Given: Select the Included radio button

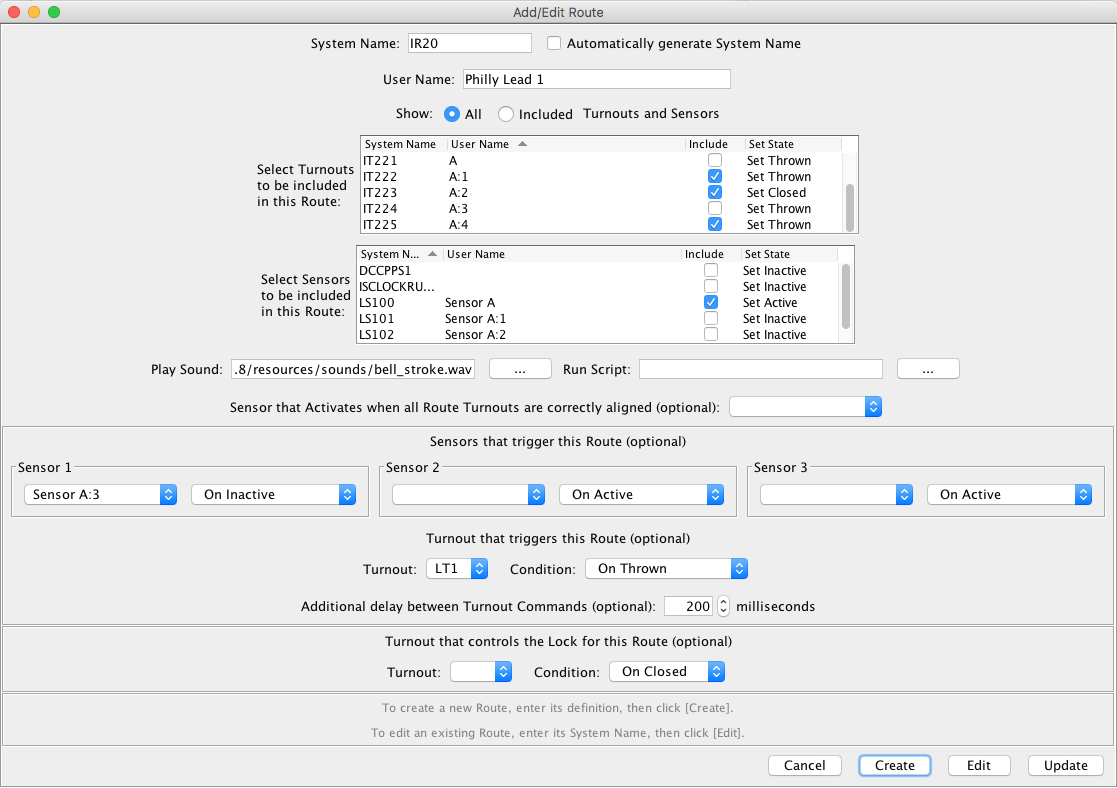Looking at the screenshot, I should [x=506, y=114].
